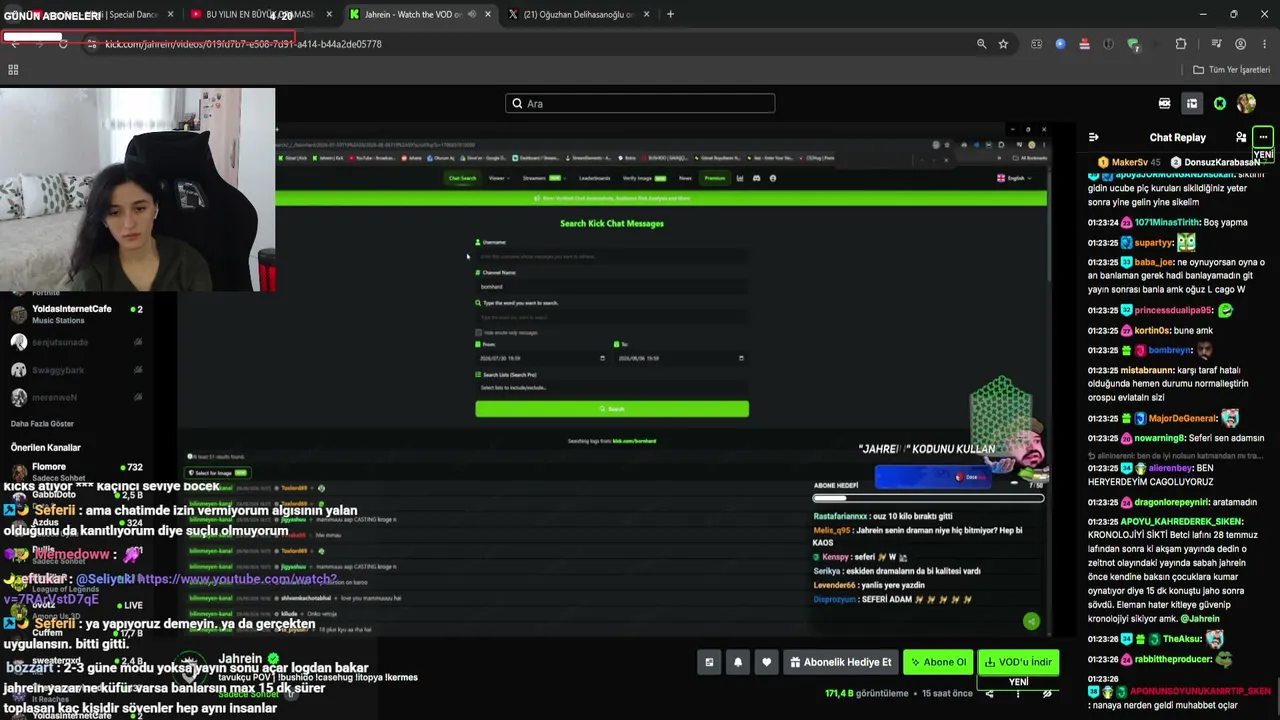Click the 171,4 B görüntüleme view count
The image size is (1280, 720).
(866, 693)
